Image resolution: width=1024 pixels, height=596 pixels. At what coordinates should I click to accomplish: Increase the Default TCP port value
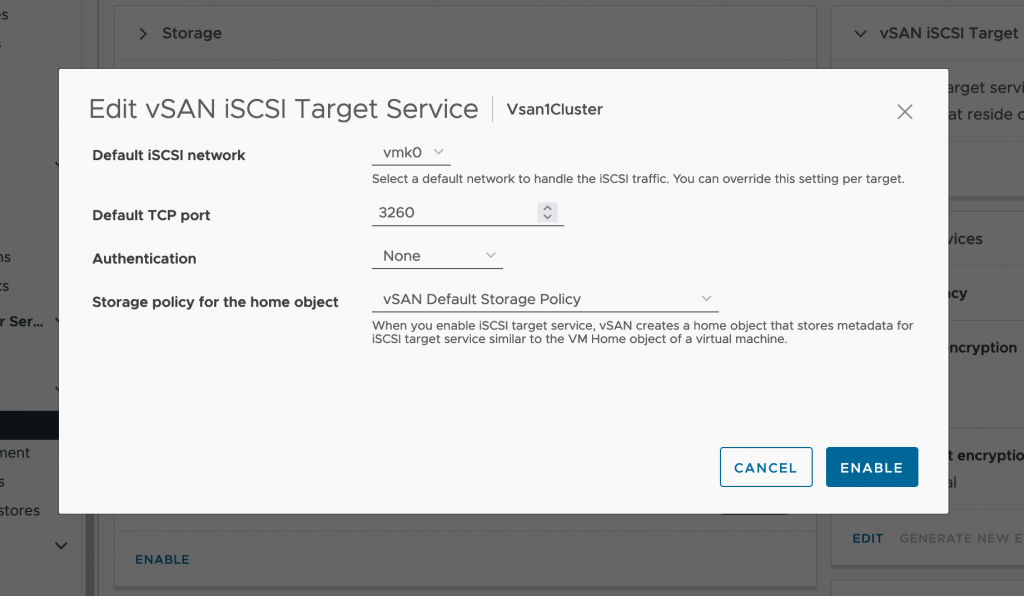coord(547,208)
